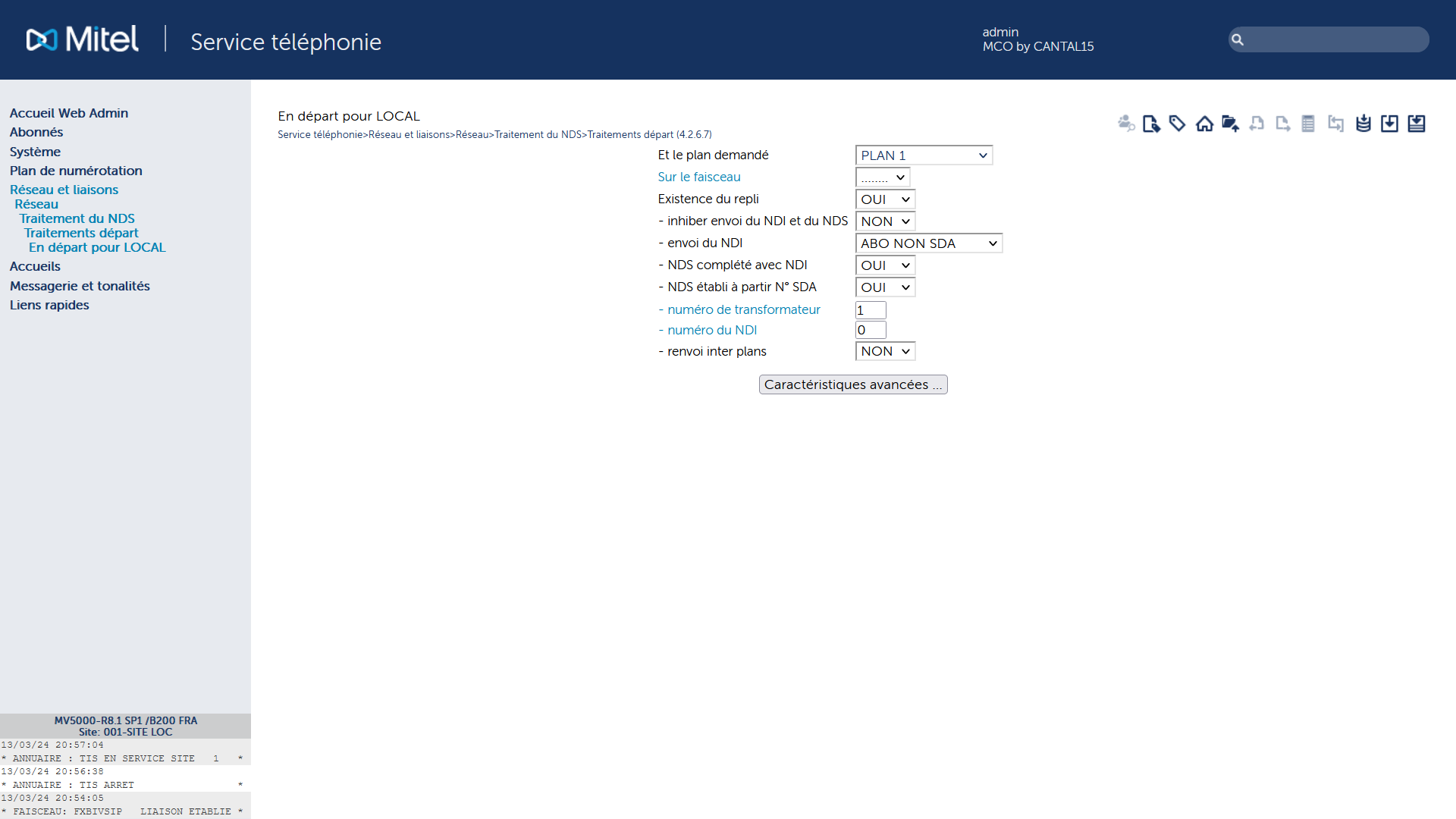
Task: Click the document with tag icon
Action: (x=1151, y=124)
